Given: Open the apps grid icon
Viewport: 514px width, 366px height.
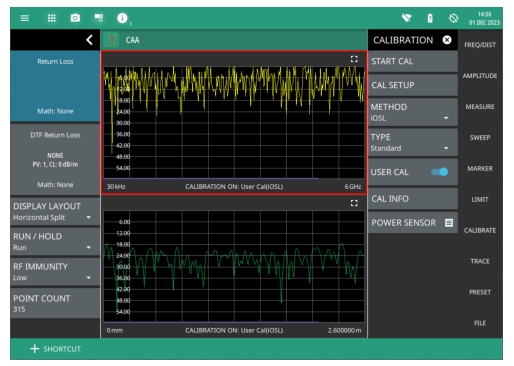Looking at the screenshot, I should click(52, 18).
